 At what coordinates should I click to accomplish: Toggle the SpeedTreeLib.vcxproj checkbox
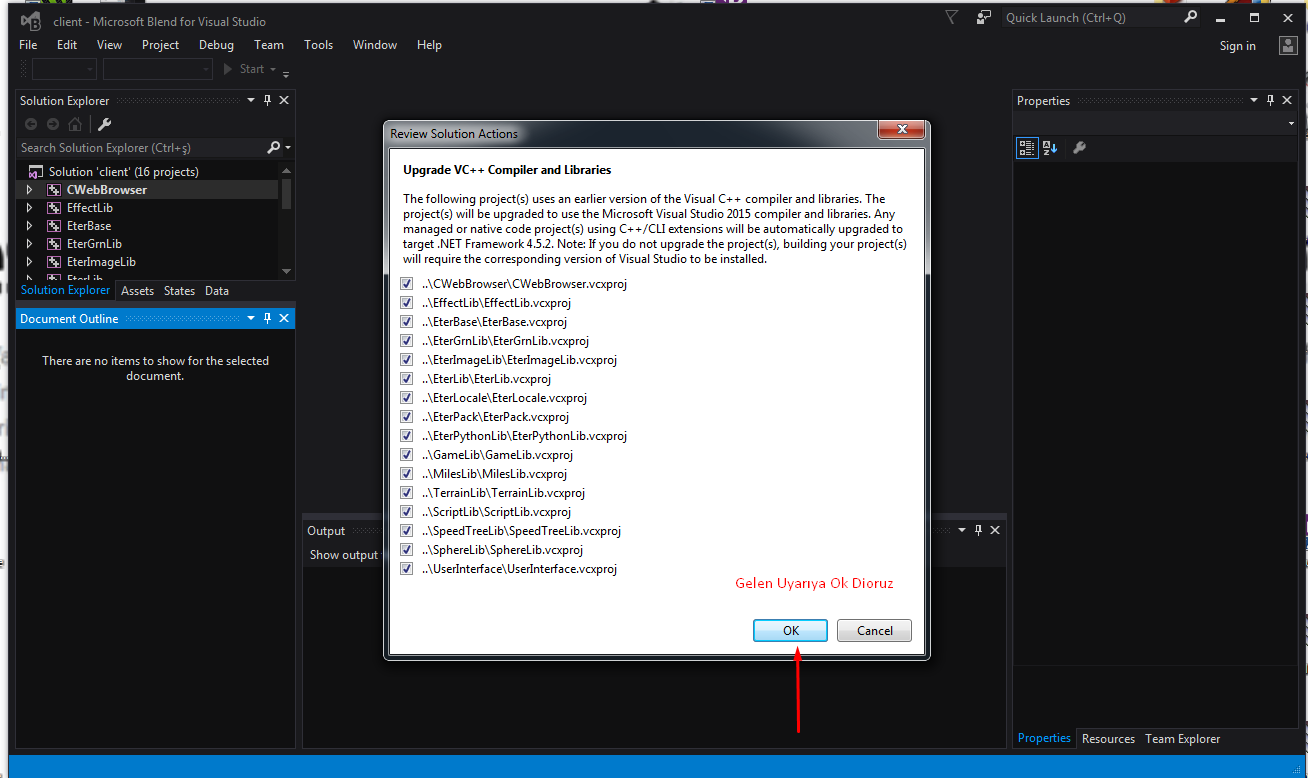407,531
